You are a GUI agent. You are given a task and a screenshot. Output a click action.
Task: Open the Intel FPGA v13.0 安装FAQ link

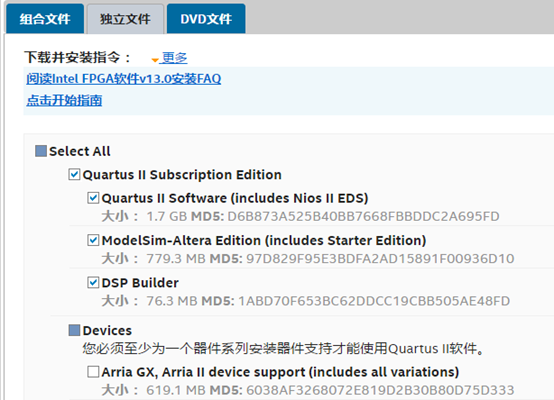[x=124, y=78]
